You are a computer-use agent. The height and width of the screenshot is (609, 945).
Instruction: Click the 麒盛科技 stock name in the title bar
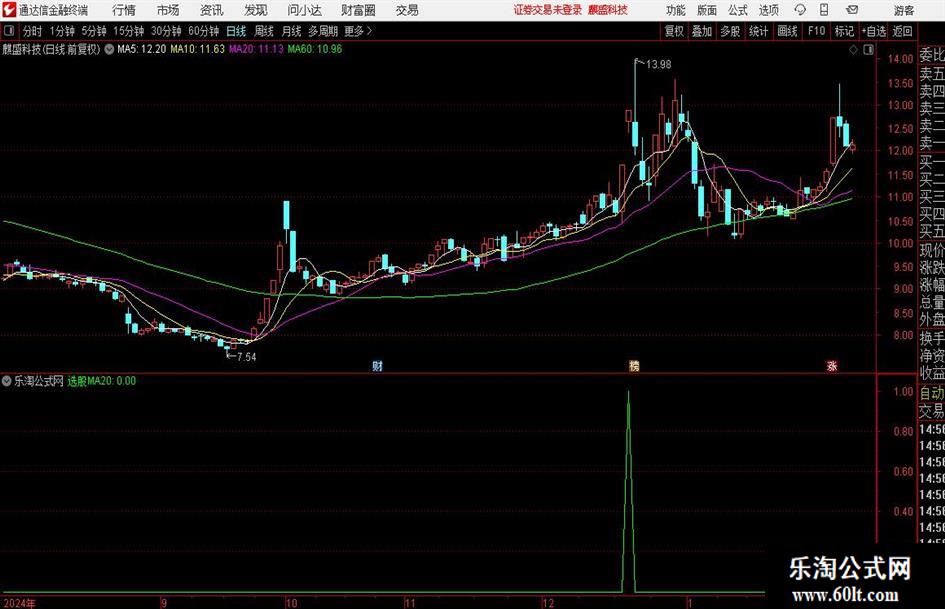[608, 10]
